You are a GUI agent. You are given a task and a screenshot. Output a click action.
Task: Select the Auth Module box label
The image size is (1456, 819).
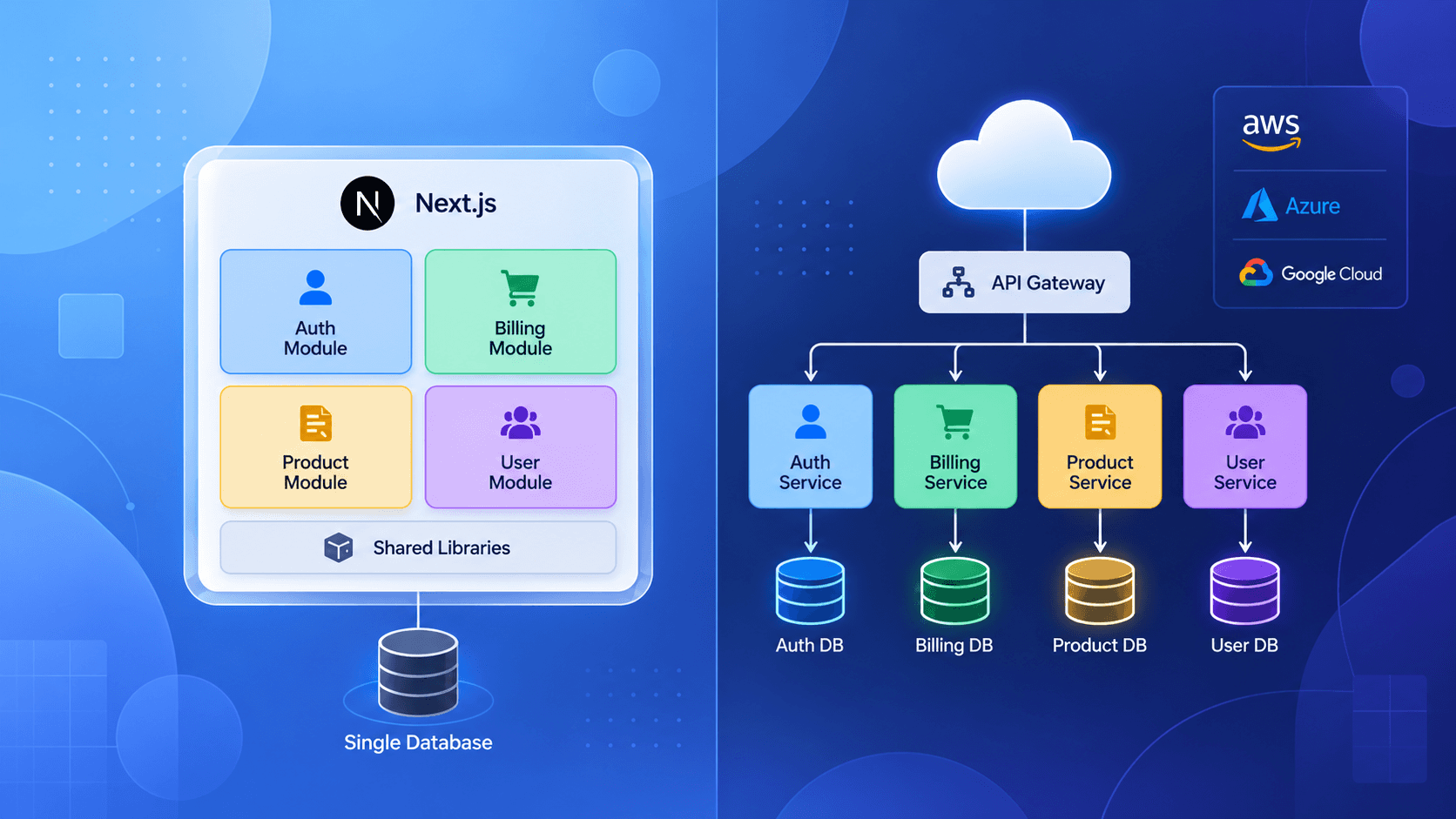(315, 338)
